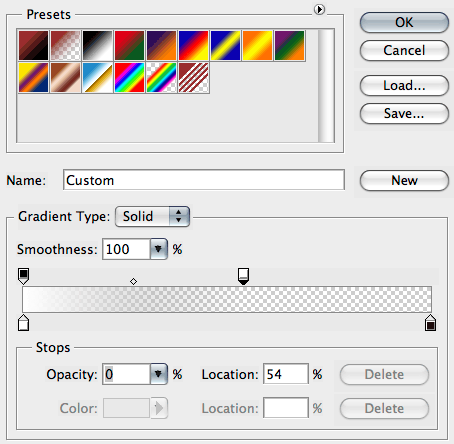Viewport: 454px width, 444px height.
Task: Click the Load... button
Action: pyautogui.click(x=404, y=85)
